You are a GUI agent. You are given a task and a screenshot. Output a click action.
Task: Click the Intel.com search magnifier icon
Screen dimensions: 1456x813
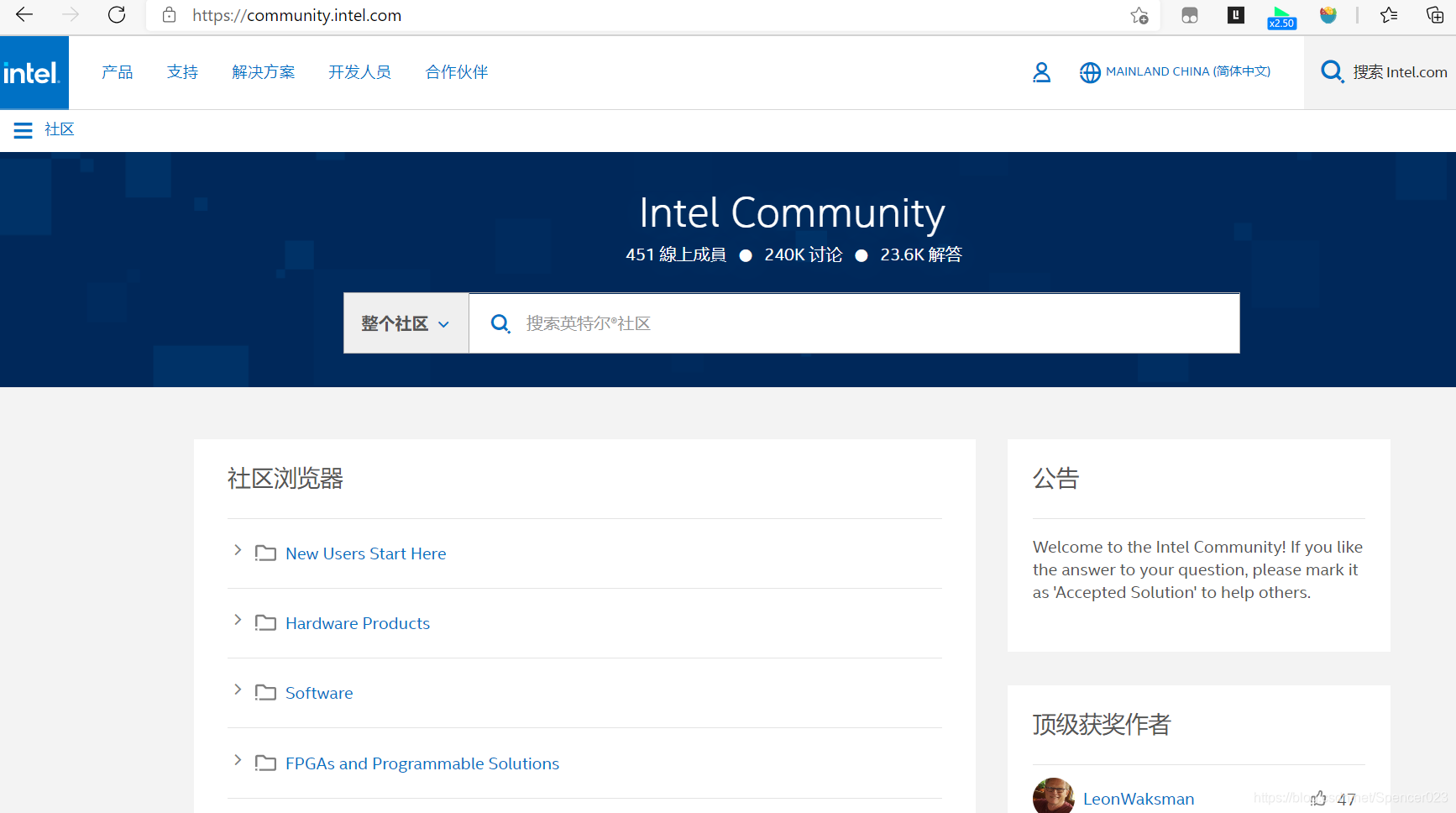(x=1332, y=71)
